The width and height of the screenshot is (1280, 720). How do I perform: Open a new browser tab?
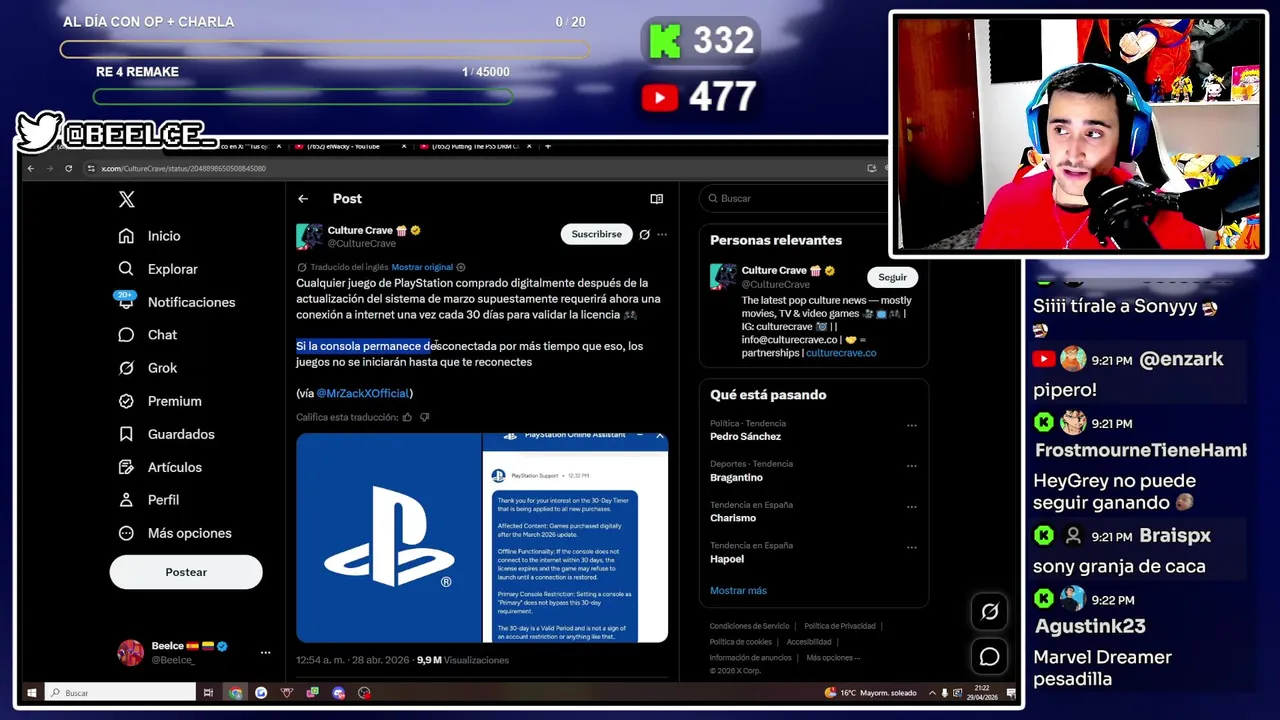click(x=547, y=146)
